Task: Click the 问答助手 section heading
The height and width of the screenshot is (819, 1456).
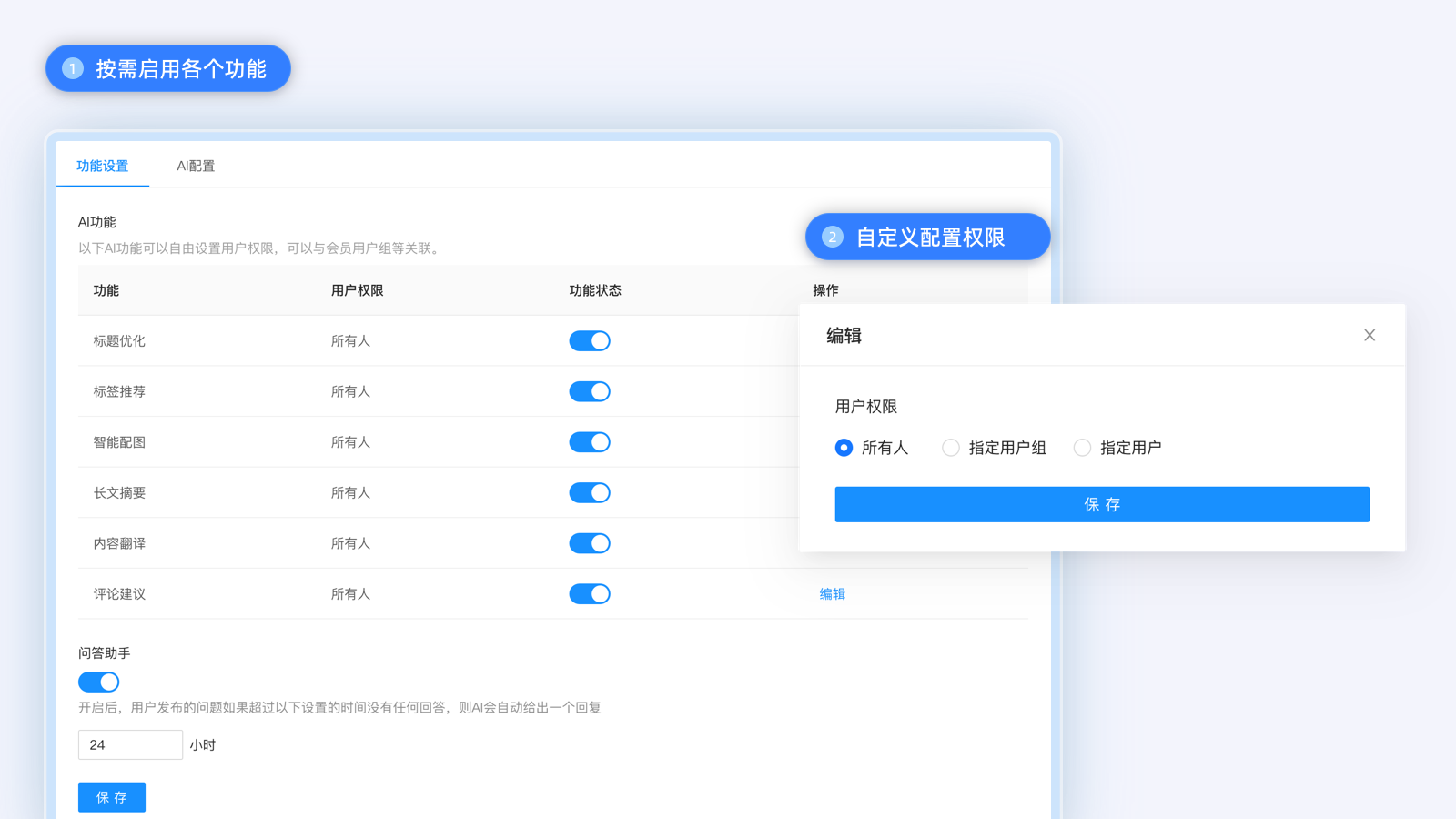Action: [x=105, y=653]
